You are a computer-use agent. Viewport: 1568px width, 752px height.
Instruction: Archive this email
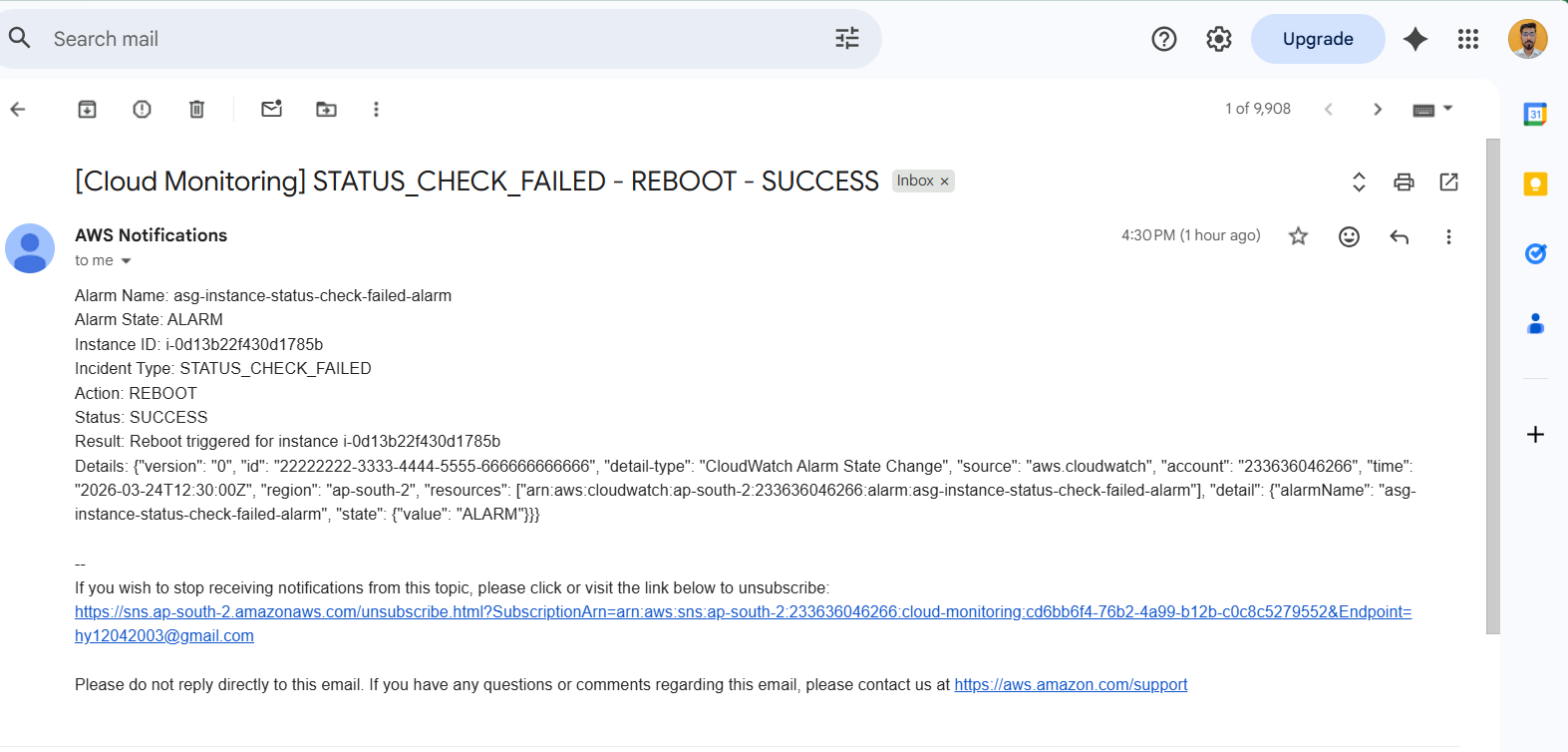87,109
